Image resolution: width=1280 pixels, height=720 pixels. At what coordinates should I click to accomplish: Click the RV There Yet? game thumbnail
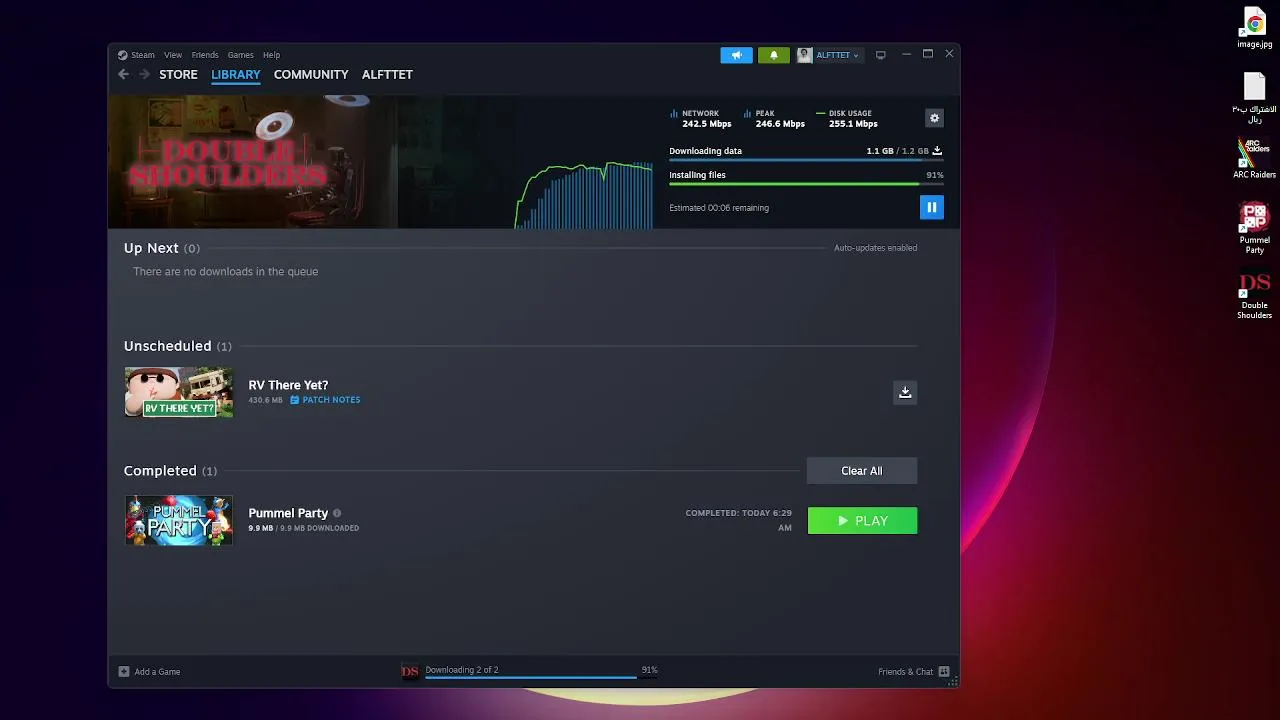click(179, 392)
